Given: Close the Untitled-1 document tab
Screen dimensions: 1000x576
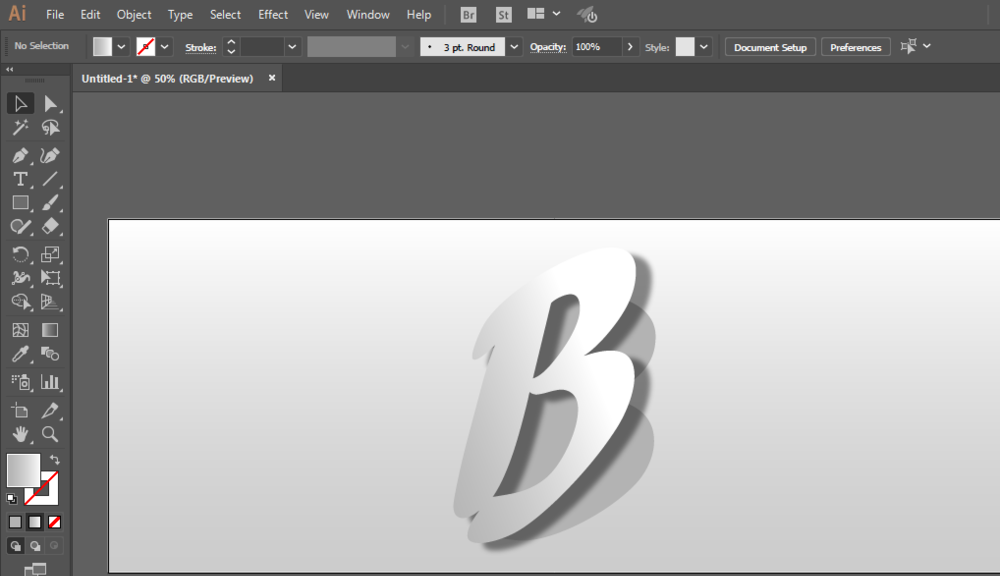Looking at the screenshot, I should coord(272,78).
